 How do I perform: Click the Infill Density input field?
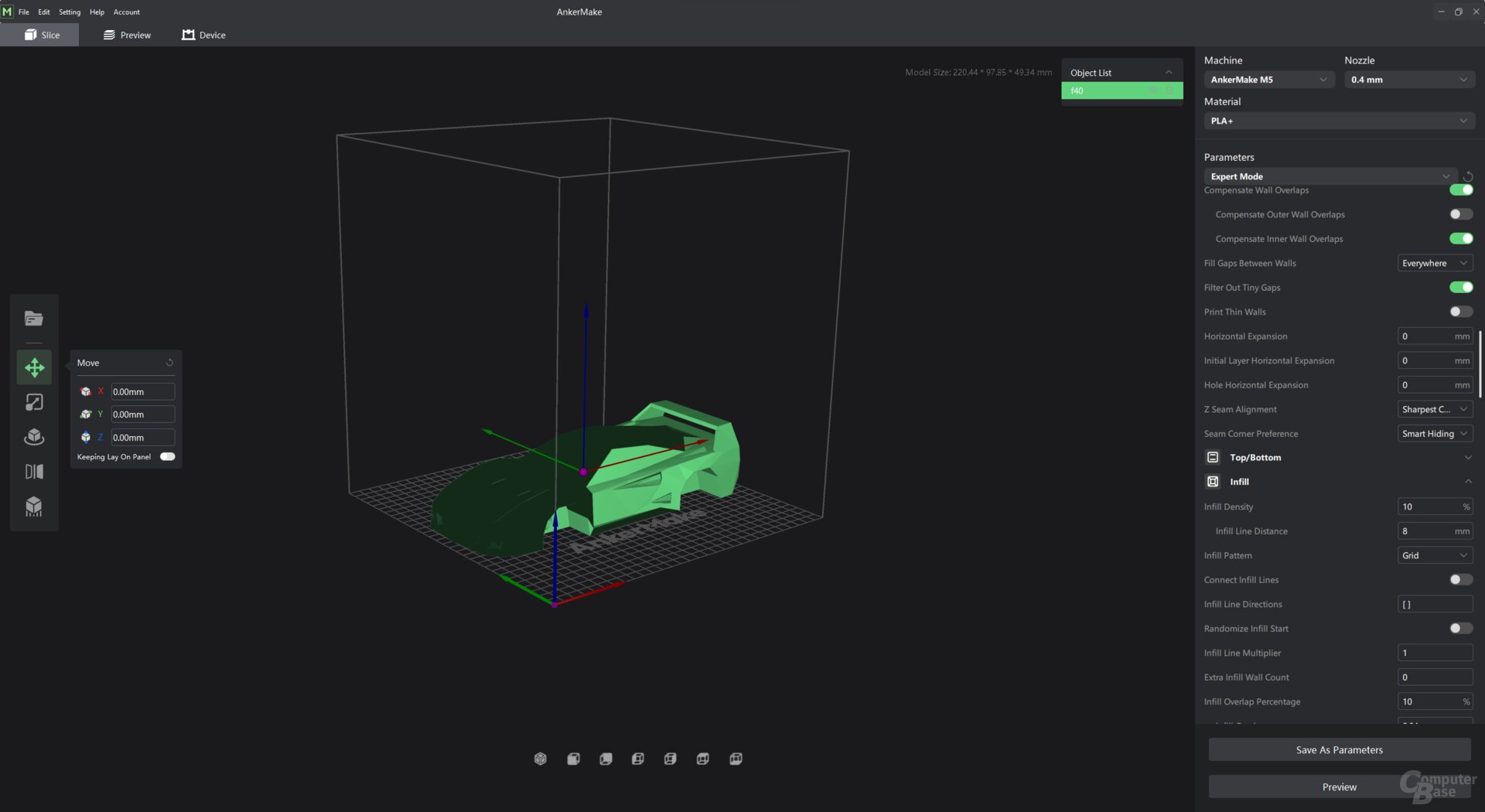pyautogui.click(x=1428, y=507)
